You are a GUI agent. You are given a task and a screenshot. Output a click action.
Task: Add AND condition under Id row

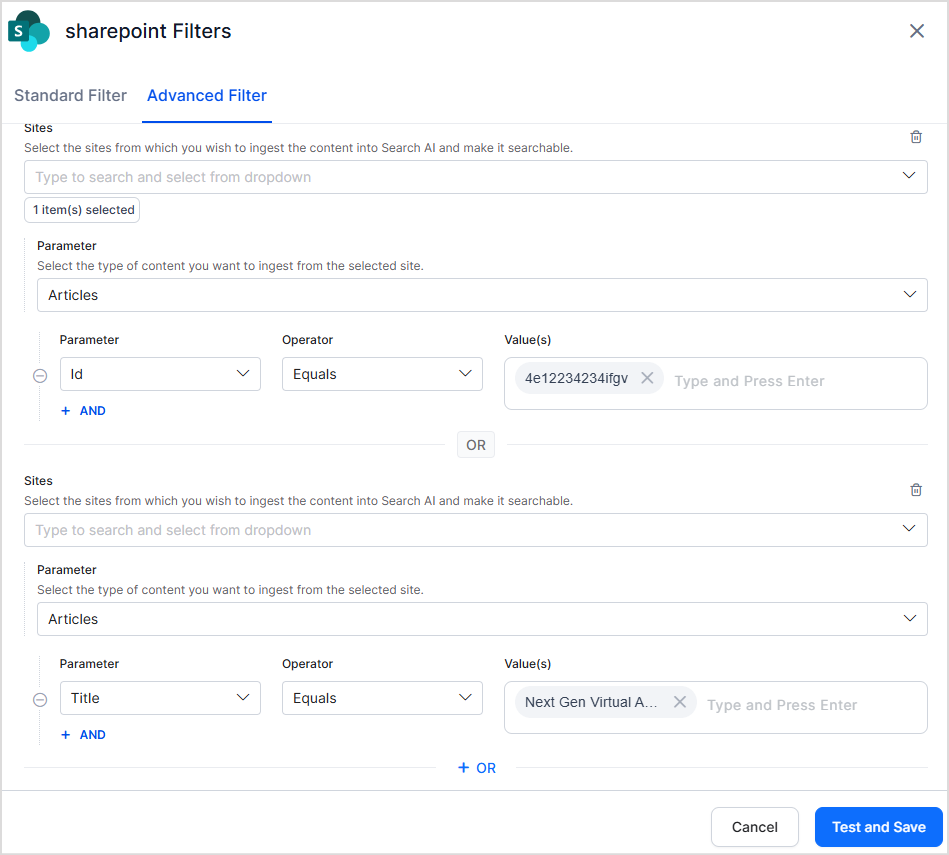click(84, 411)
